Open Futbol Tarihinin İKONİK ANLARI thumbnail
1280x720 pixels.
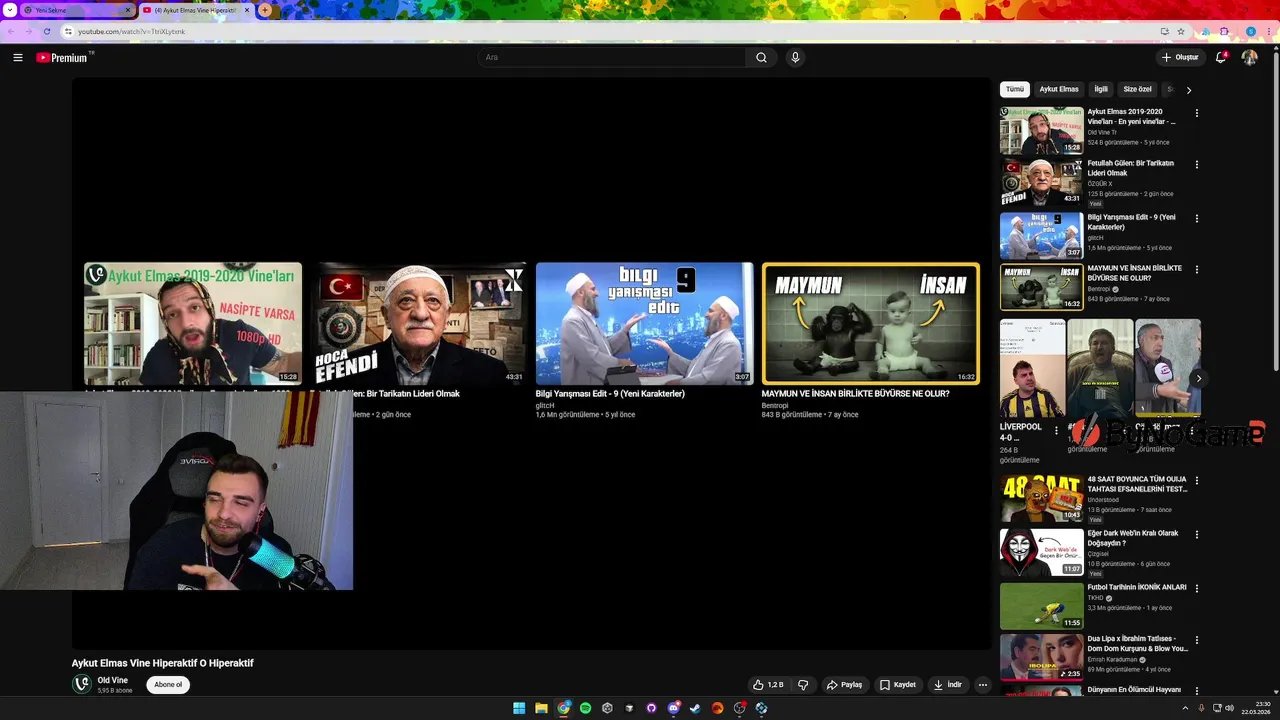[1041, 605]
